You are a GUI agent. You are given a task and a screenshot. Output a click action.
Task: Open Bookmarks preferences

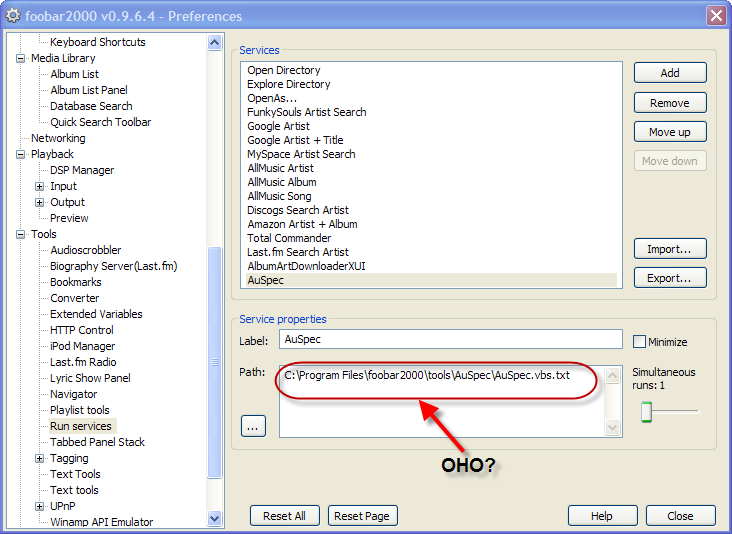[x=76, y=282]
